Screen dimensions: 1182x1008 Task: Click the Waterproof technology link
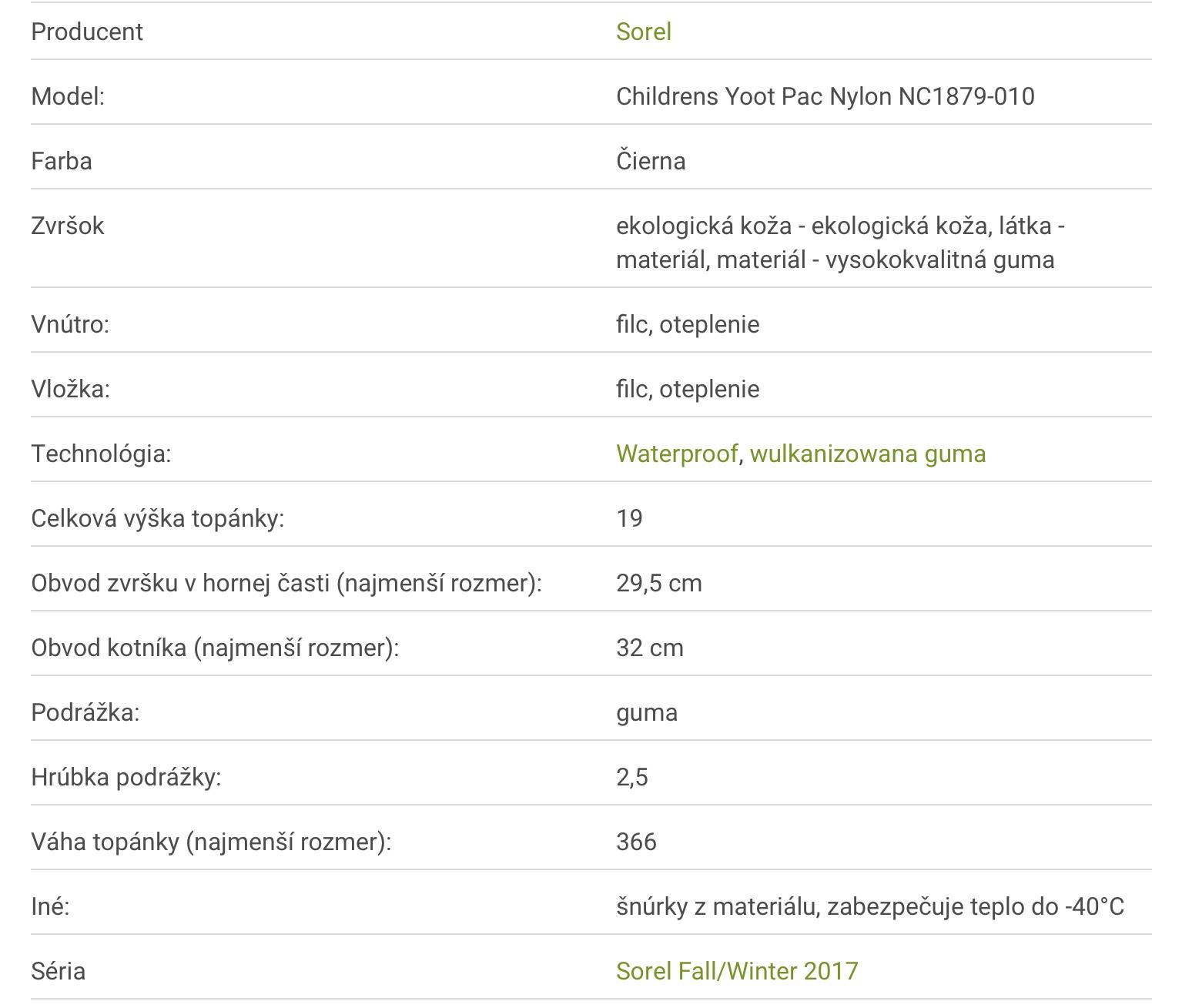[x=676, y=454]
